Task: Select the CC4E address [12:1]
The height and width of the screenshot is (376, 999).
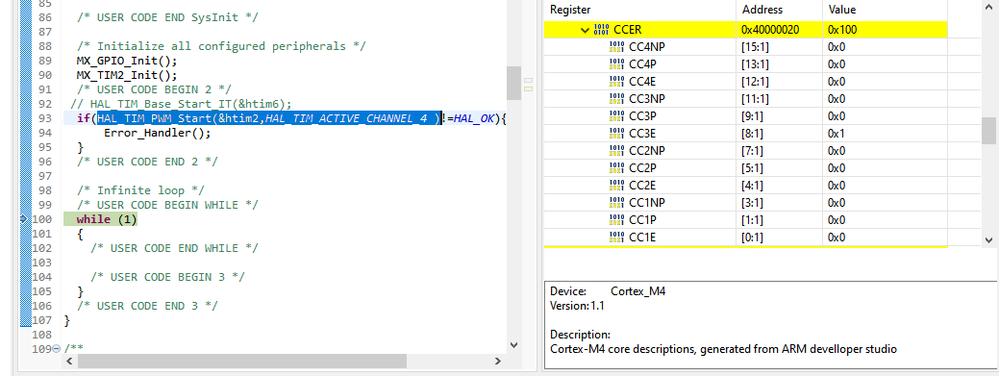Action: 755,81
